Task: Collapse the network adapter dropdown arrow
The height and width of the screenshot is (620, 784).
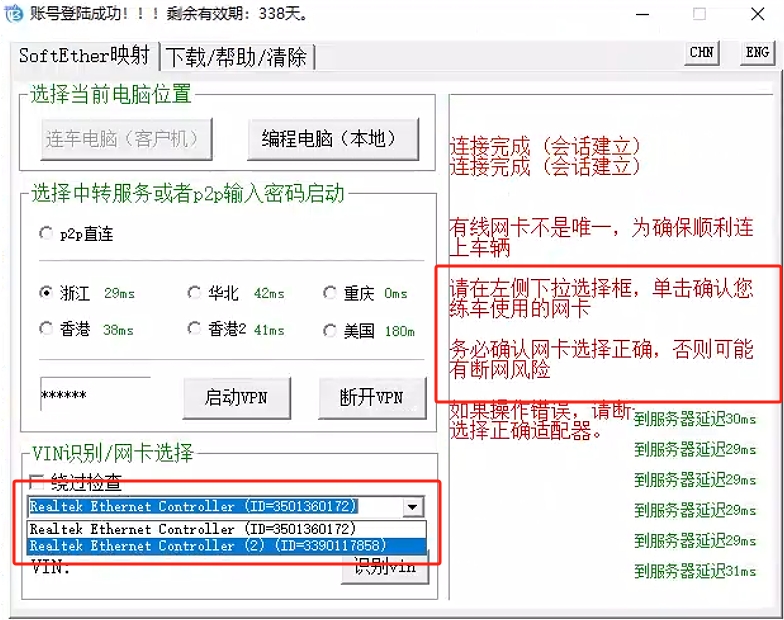Action: [413, 507]
